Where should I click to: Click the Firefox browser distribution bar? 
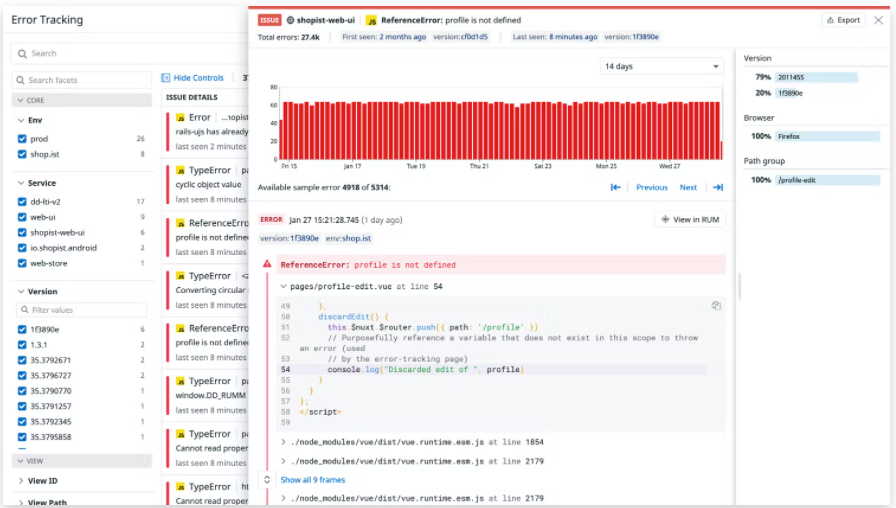click(827, 137)
